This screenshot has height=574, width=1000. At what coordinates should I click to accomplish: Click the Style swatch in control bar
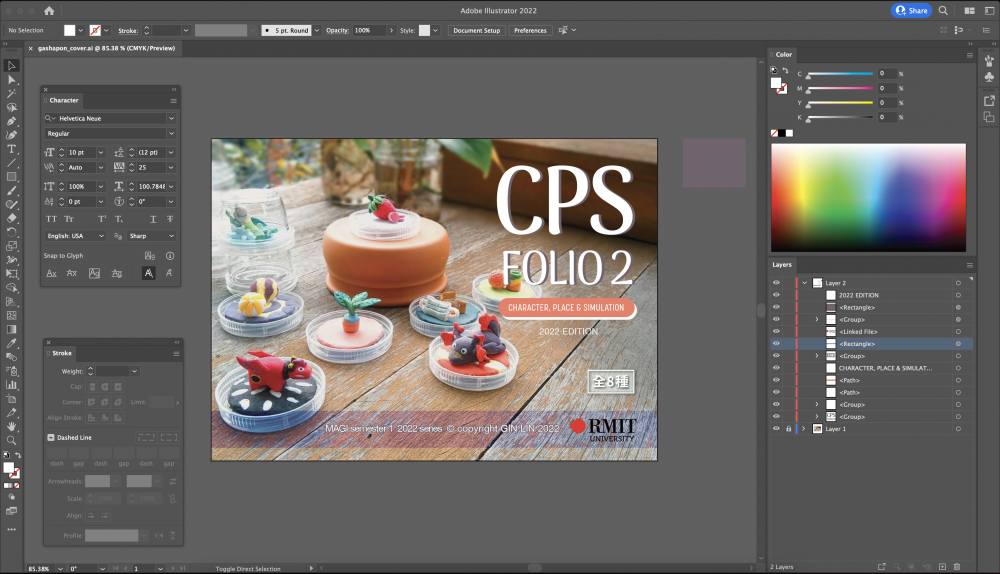[x=424, y=30]
